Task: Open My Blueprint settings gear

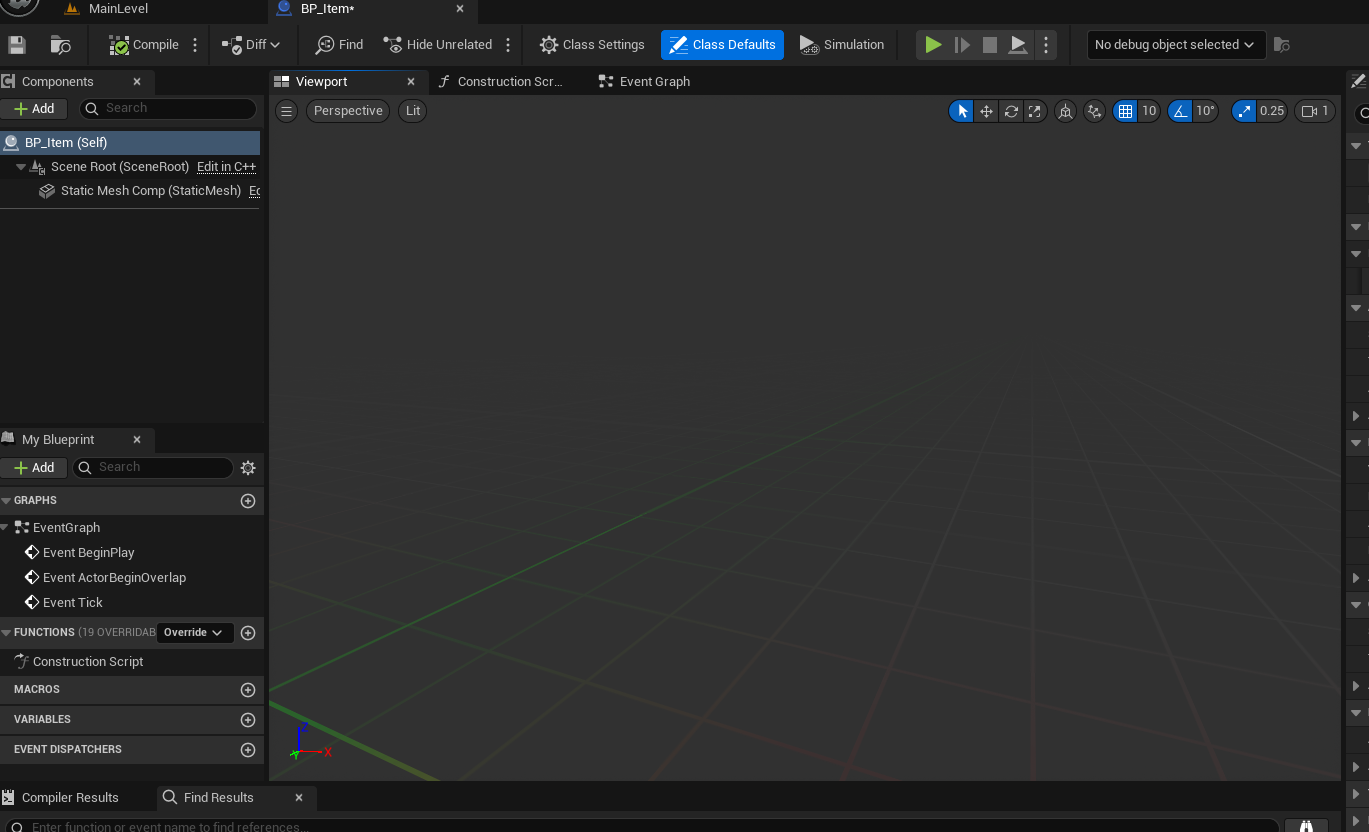Action: (248, 467)
